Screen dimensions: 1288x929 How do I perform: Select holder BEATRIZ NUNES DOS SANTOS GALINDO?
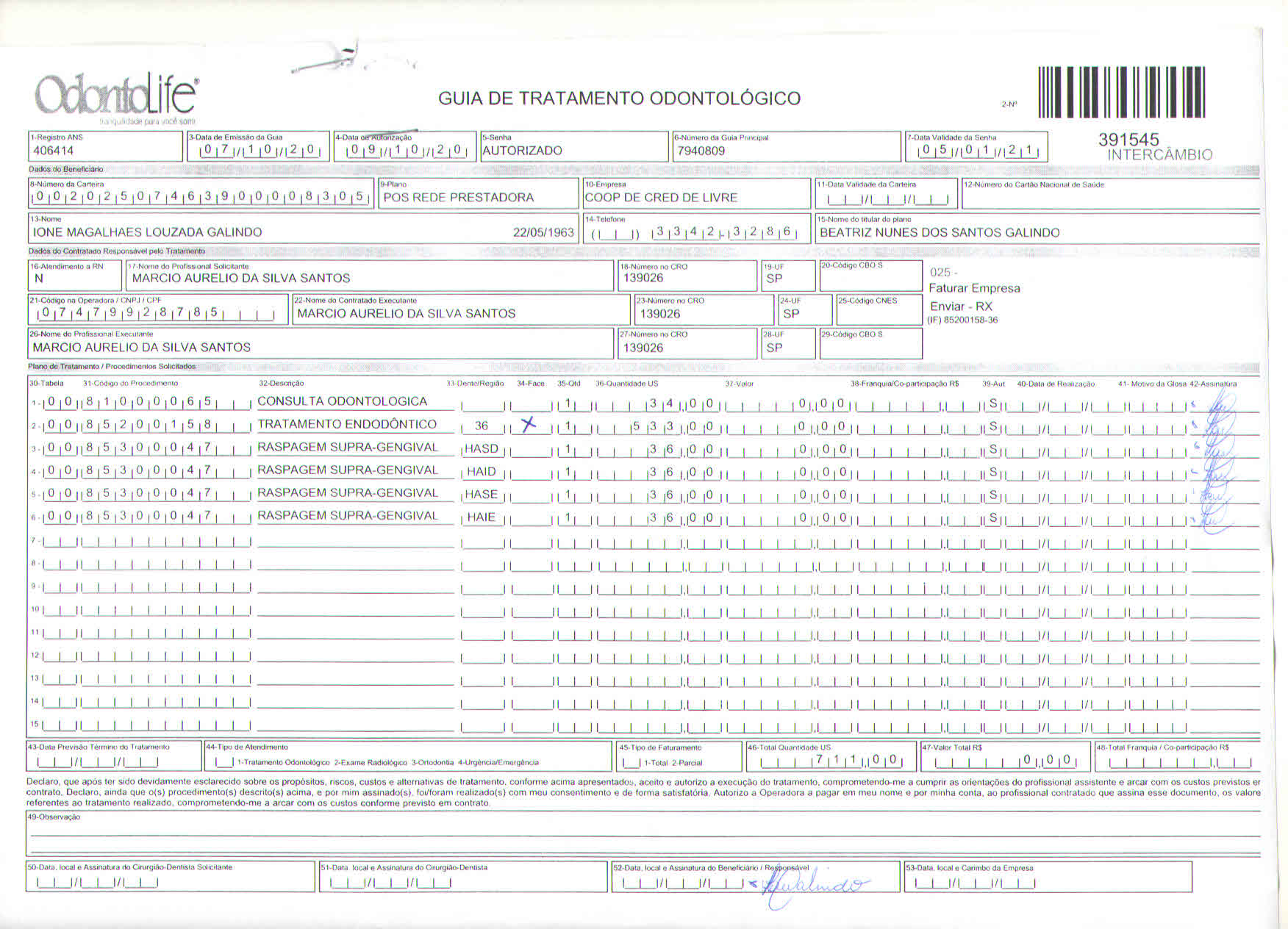[x=940, y=233]
